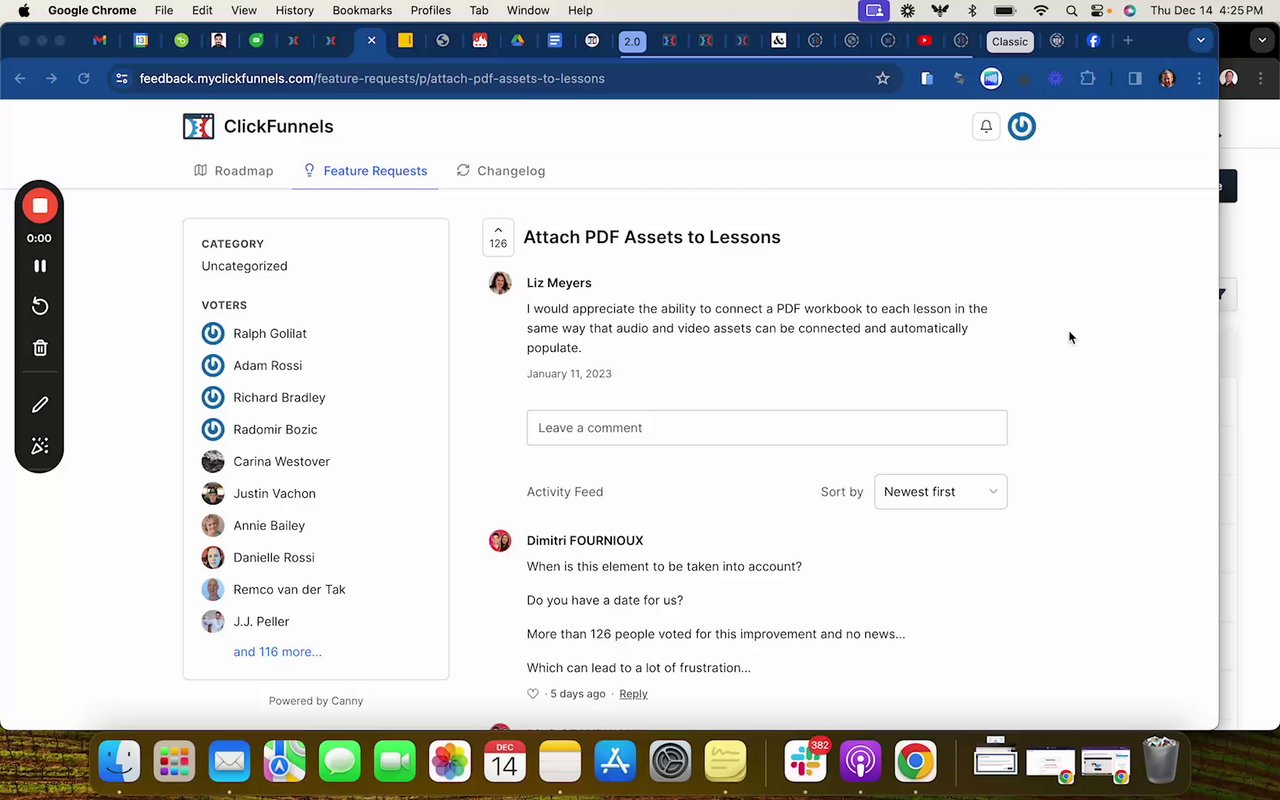Image resolution: width=1280 pixels, height=800 pixels.
Task: Open the notifications bell
Action: click(986, 126)
